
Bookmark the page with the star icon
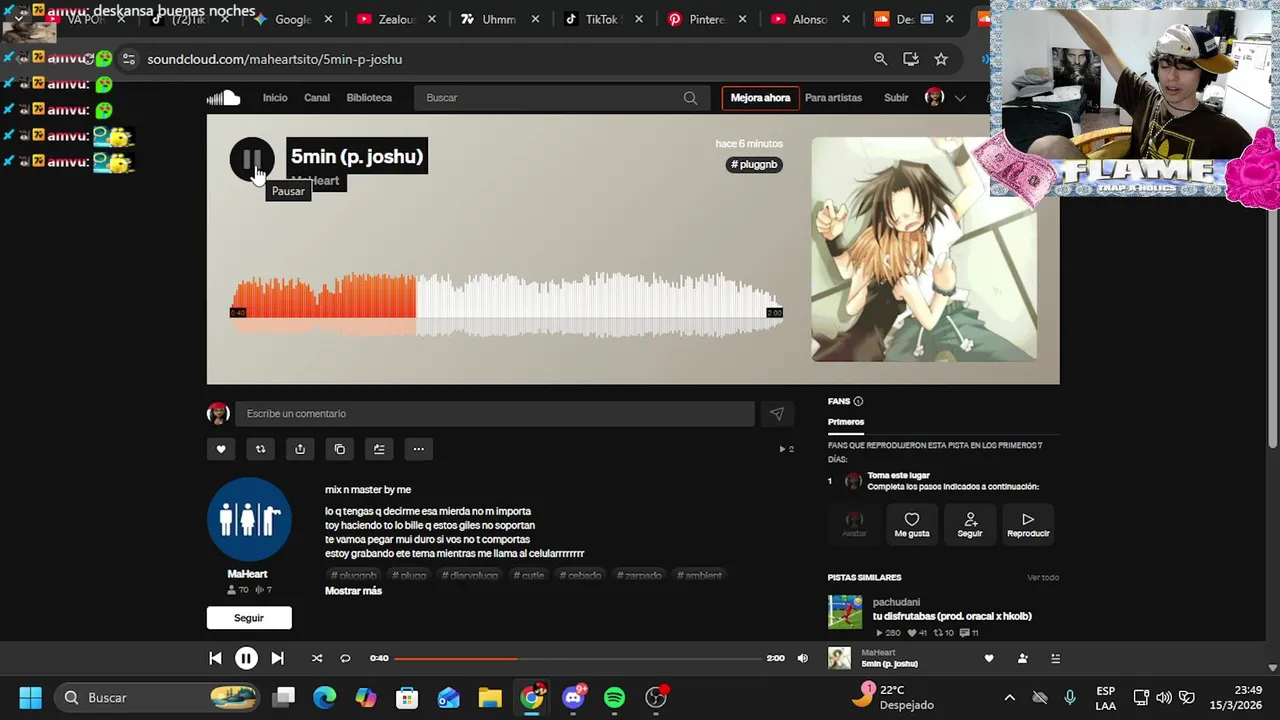point(941,59)
